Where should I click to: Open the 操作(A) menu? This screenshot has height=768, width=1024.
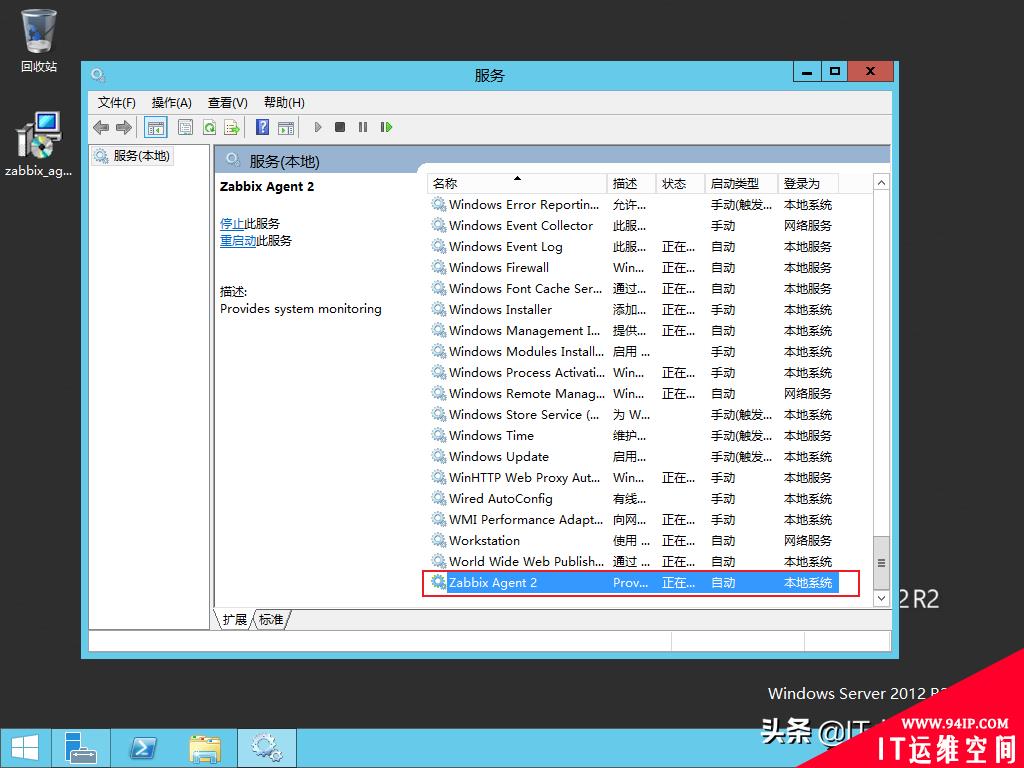171,103
